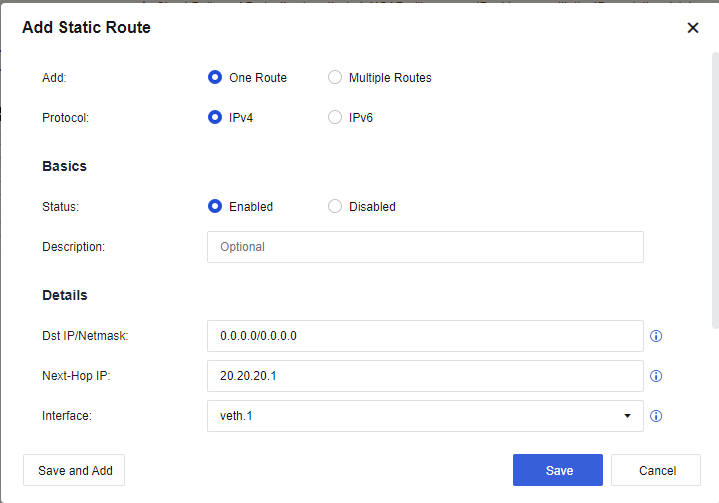This screenshot has height=503, width=719.
Task: Focus the Description optional field
Action: [424, 246]
